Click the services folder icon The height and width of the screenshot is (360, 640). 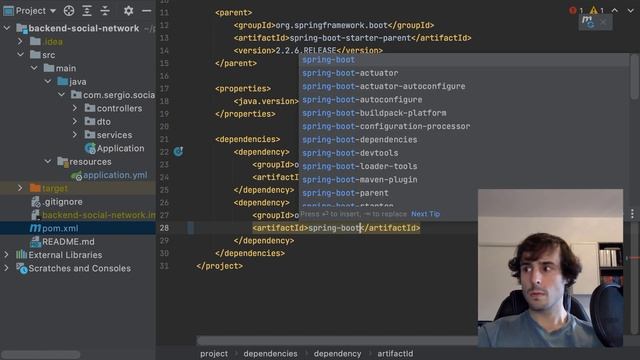(x=90, y=135)
